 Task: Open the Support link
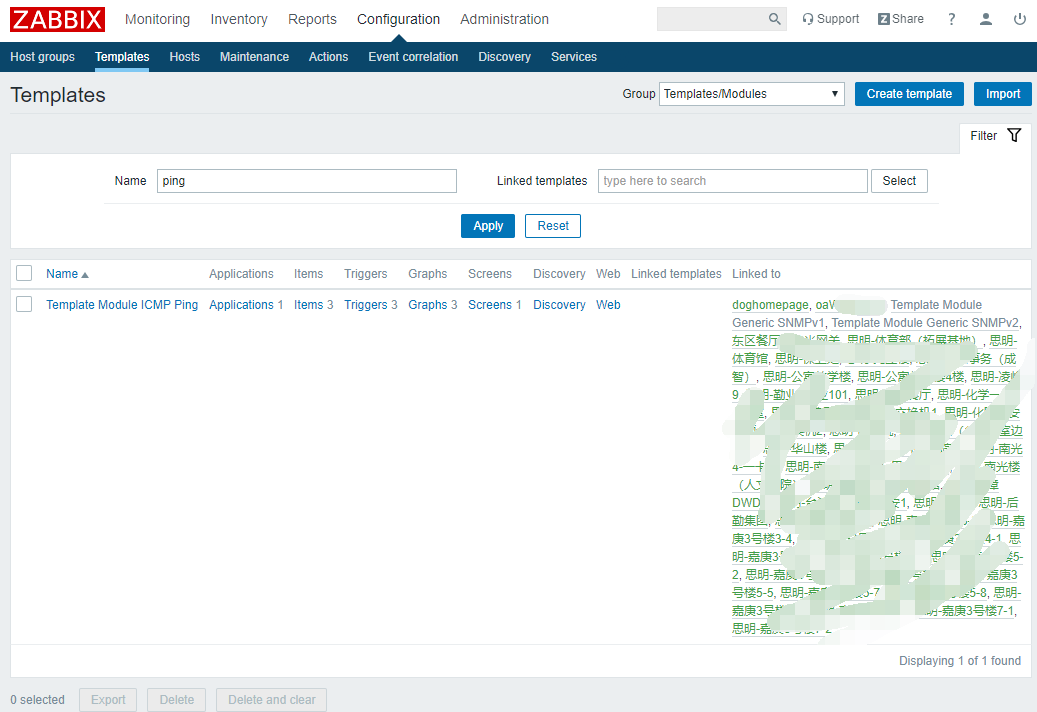pyautogui.click(x=831, y=19)
